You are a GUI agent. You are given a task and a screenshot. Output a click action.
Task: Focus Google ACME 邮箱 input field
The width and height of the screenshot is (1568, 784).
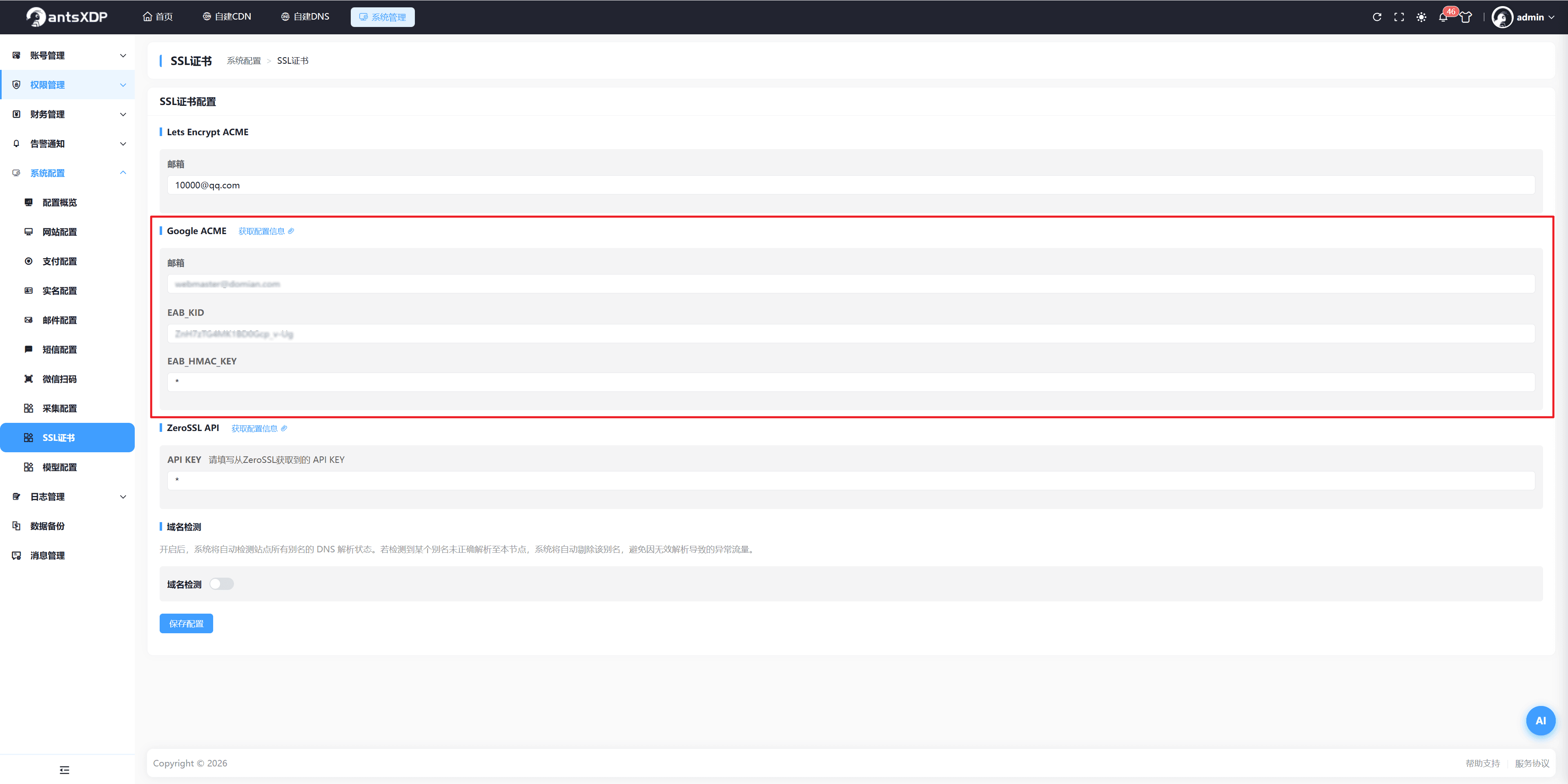coord(851,284)
